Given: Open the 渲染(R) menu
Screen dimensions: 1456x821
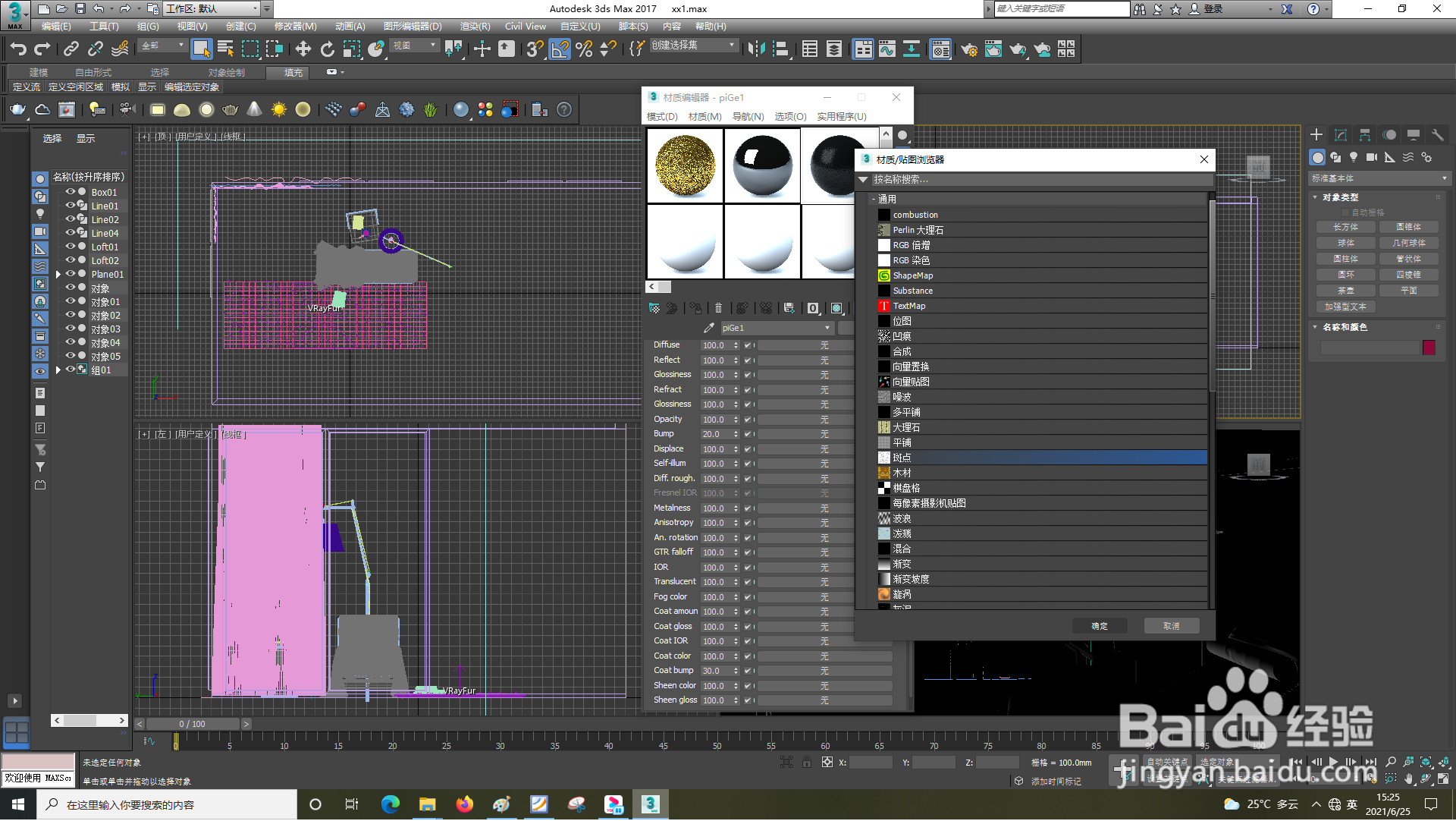Looking at the screenshot, I should [x=475, y=27].
